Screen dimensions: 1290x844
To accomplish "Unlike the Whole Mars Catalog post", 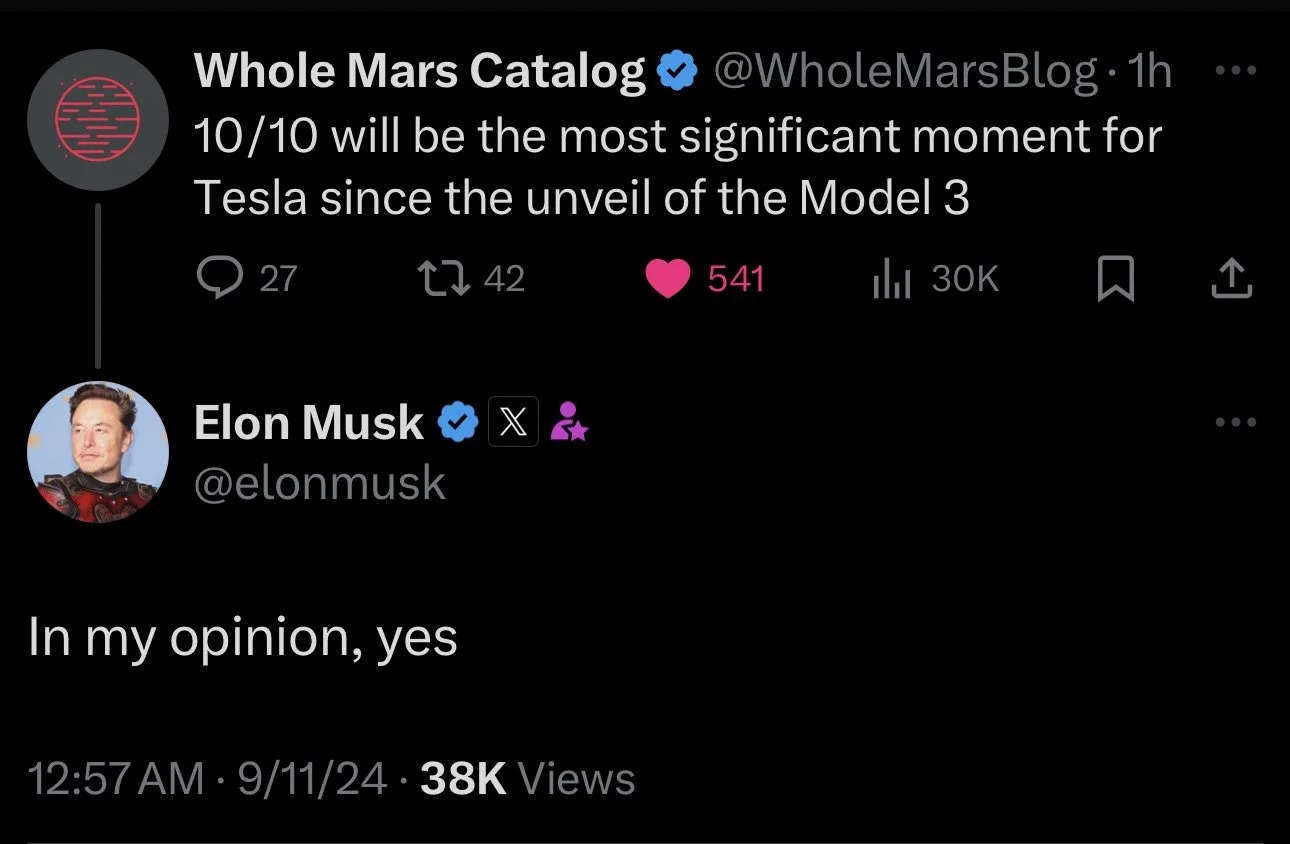I will click(667, 278).
